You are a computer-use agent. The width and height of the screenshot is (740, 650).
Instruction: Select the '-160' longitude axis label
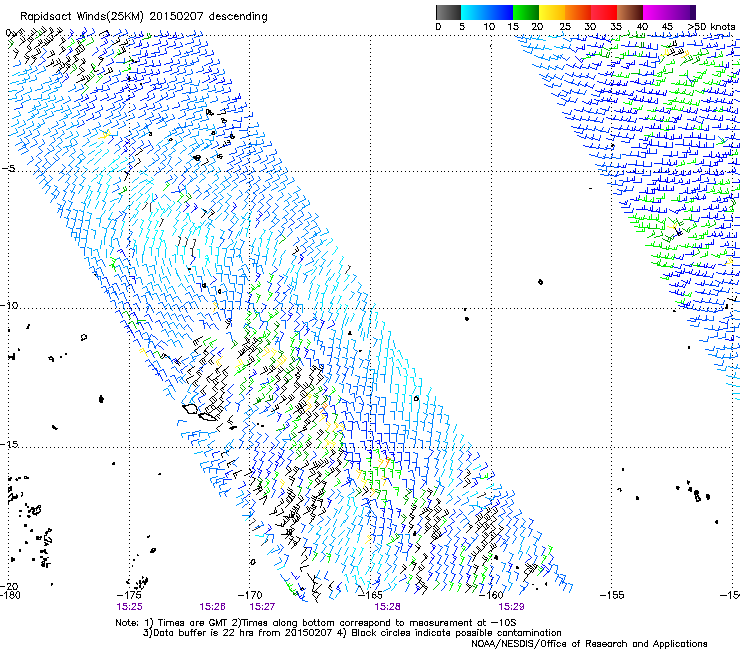[x=491, y=595]
